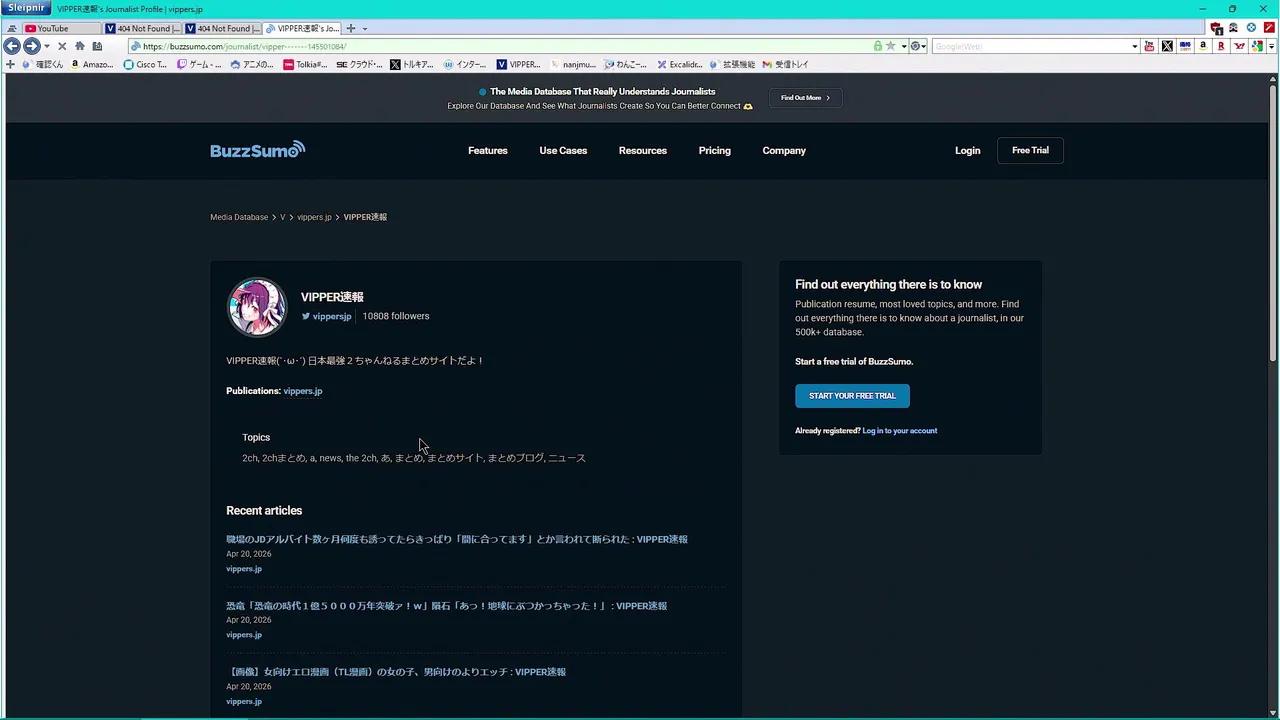Click the Find Out More button
1280x720 pixels.
pyautogui.click(x=805, y=98)
